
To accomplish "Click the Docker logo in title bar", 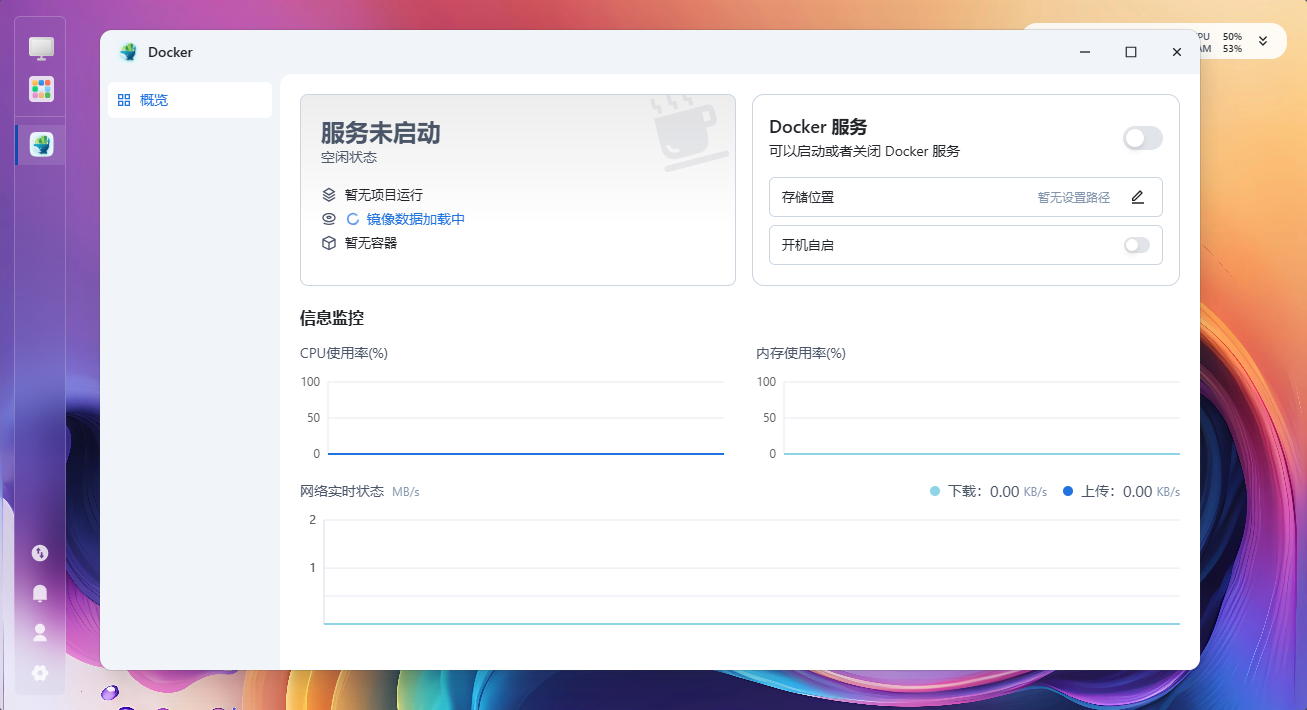I will 128,52.
